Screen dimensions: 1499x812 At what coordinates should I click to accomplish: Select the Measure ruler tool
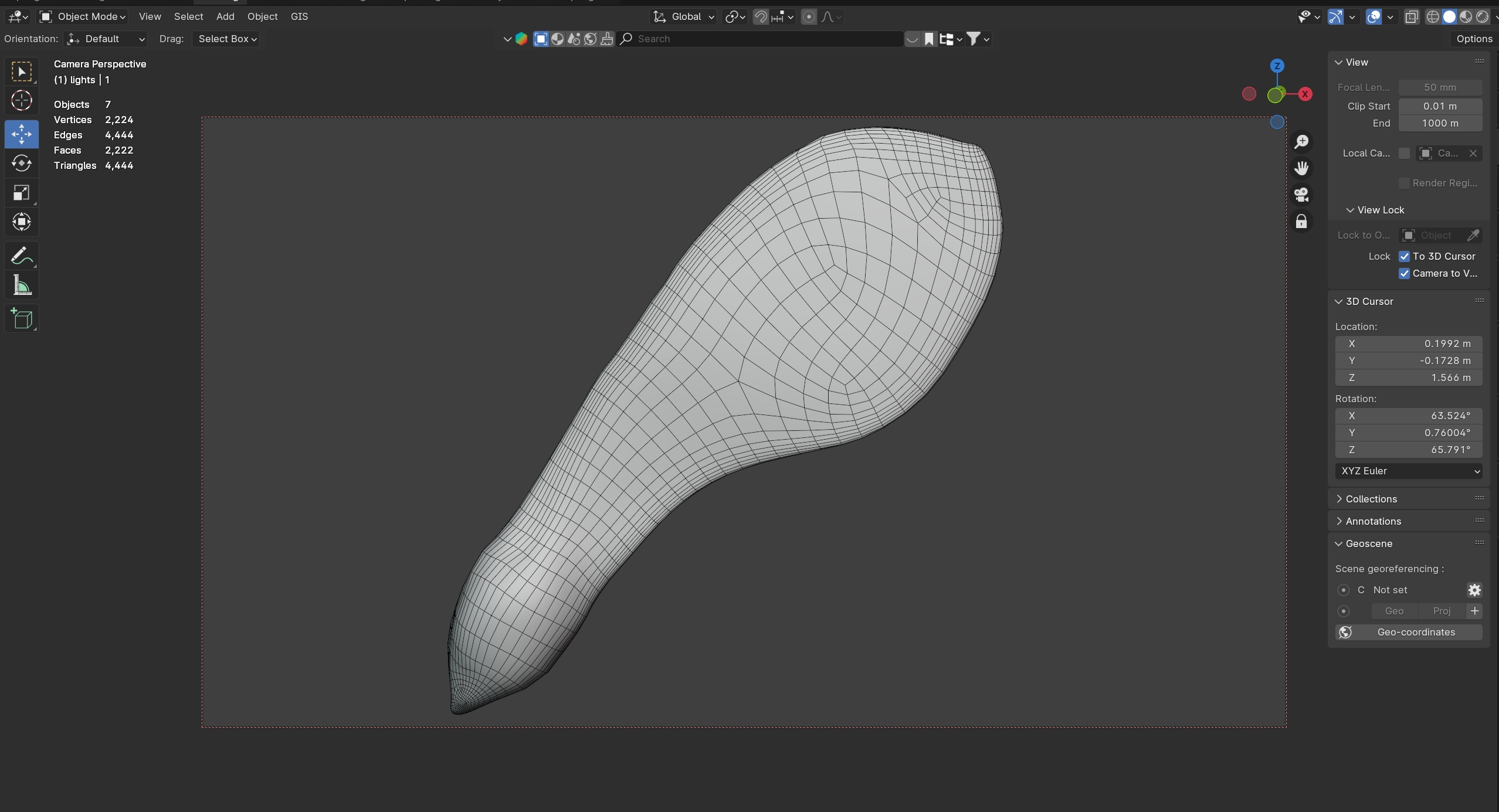point(22,286)
